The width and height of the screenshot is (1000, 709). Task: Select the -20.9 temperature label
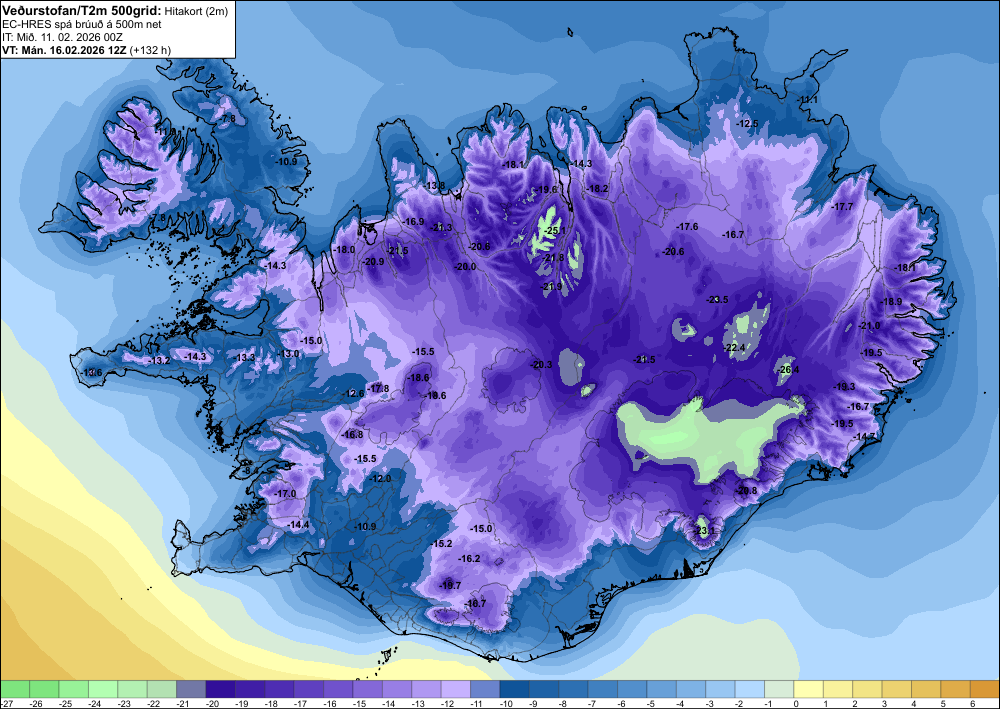374,261
